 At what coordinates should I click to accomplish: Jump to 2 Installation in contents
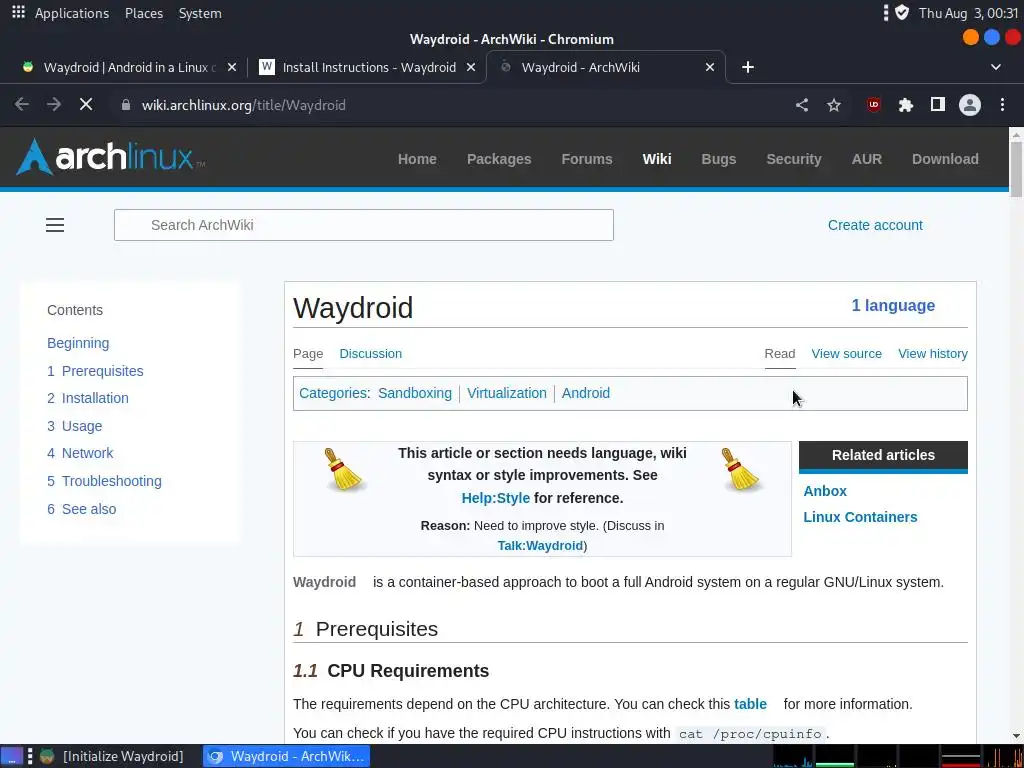pos(88,398)
